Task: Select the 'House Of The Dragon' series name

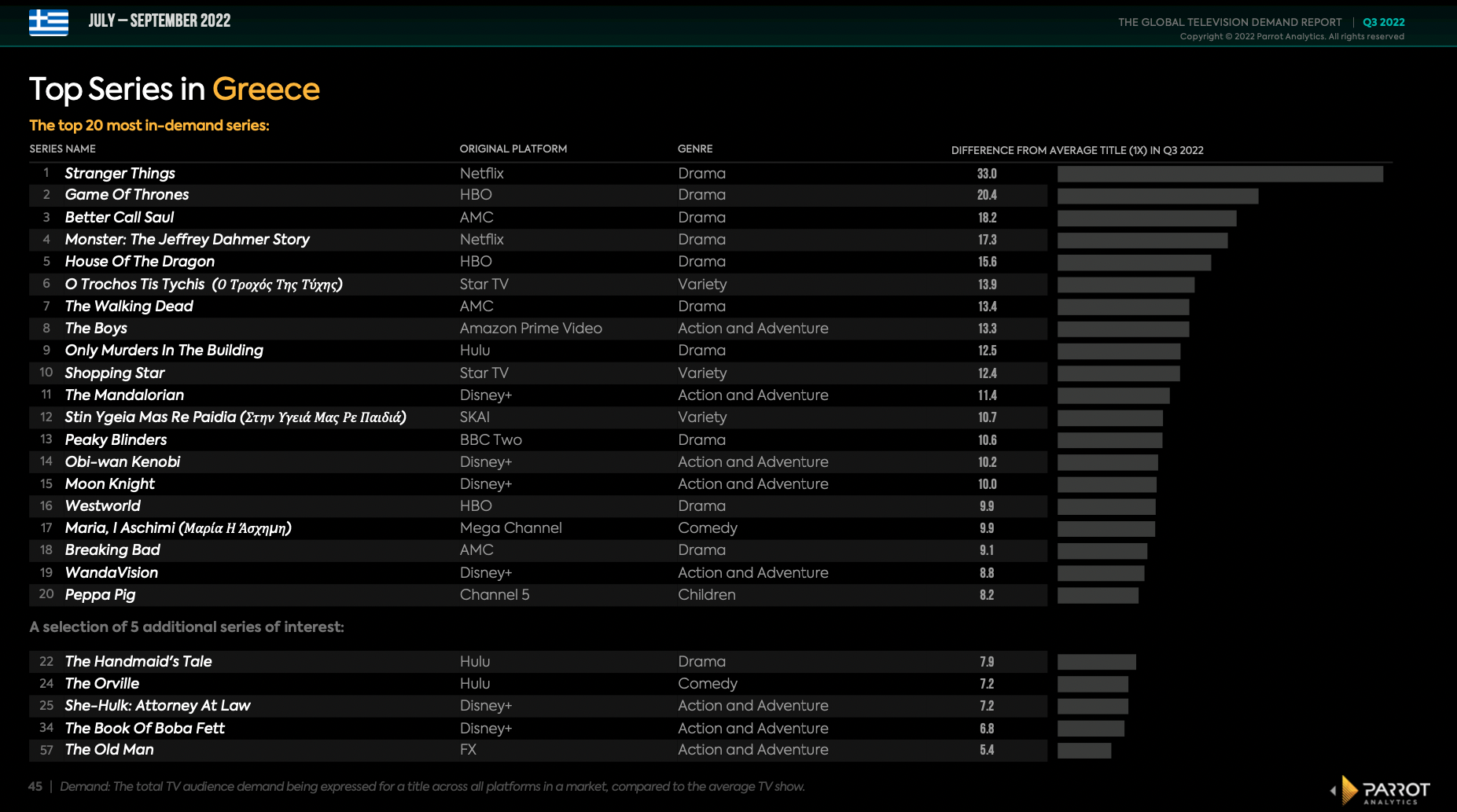Action: pos(140,261)
